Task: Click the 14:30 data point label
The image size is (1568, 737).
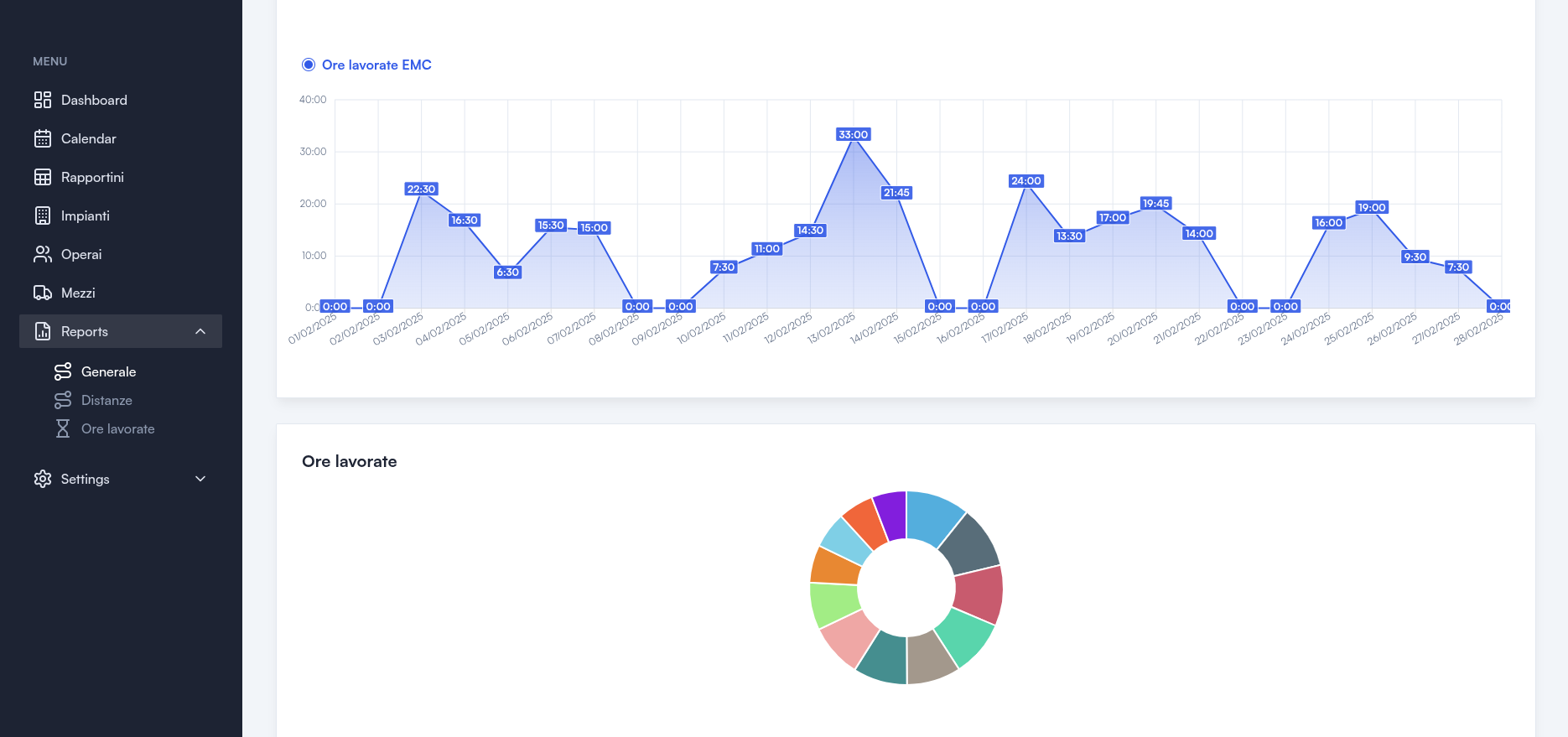Action: coord(810,230)
